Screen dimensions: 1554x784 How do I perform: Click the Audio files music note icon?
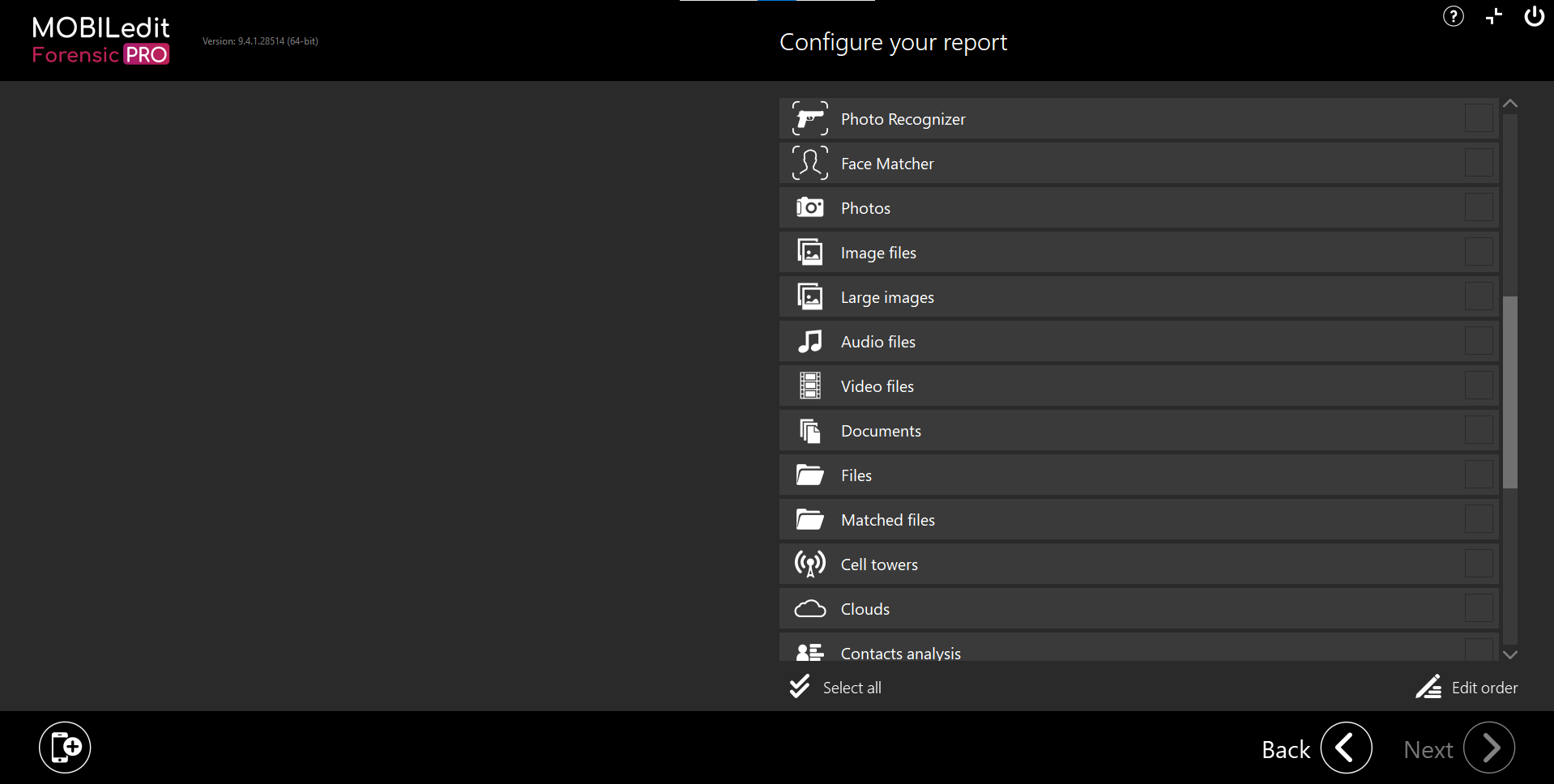point(809,342)
